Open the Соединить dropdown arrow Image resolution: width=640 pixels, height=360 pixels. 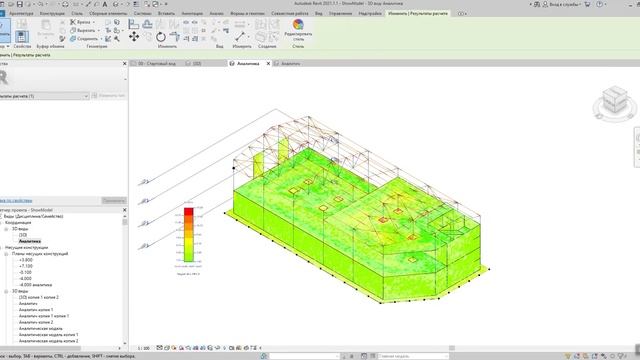click(101, 39)
